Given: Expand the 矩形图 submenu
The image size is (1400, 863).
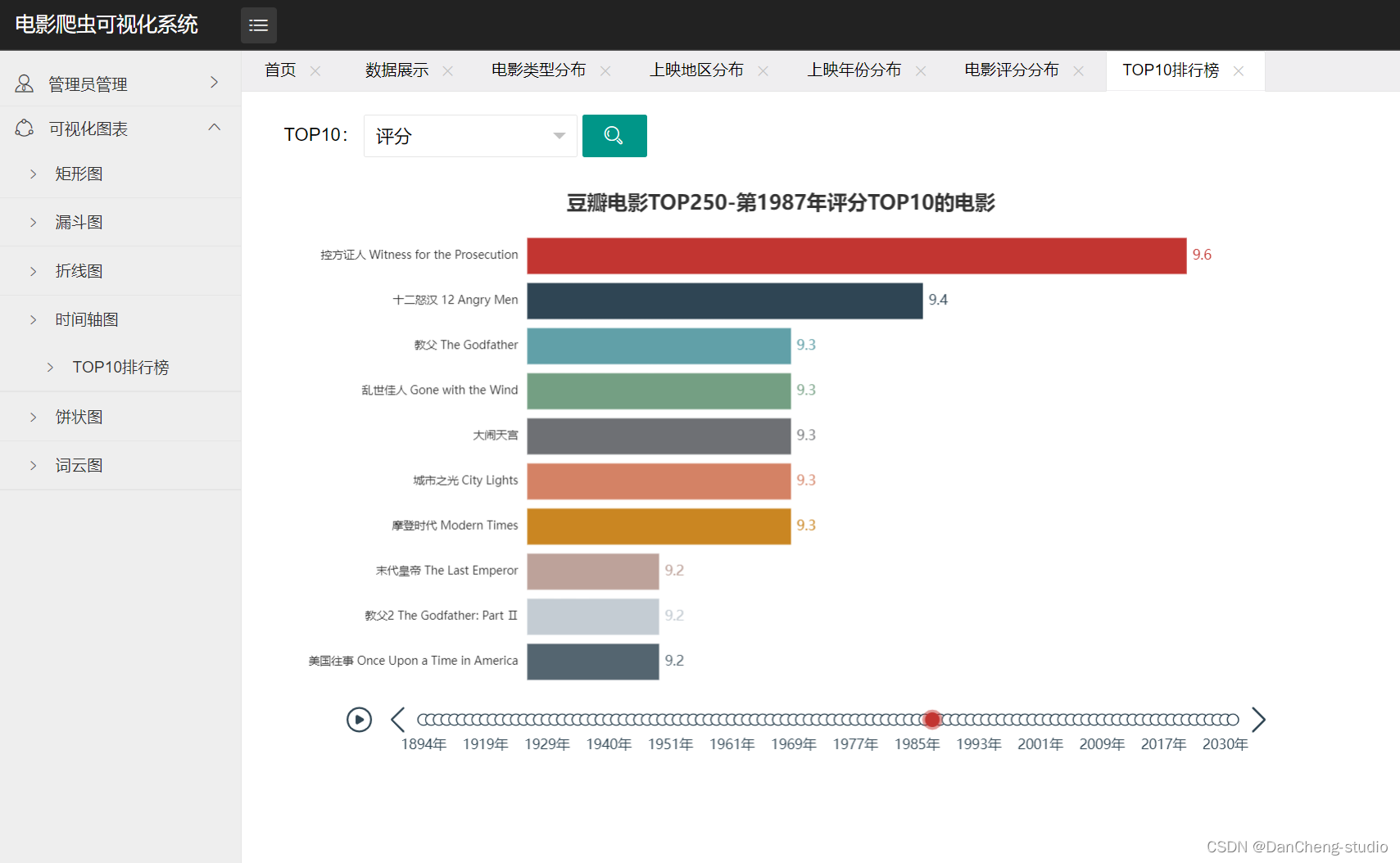Looking at the screenshot, I should (x=120, y=174).
